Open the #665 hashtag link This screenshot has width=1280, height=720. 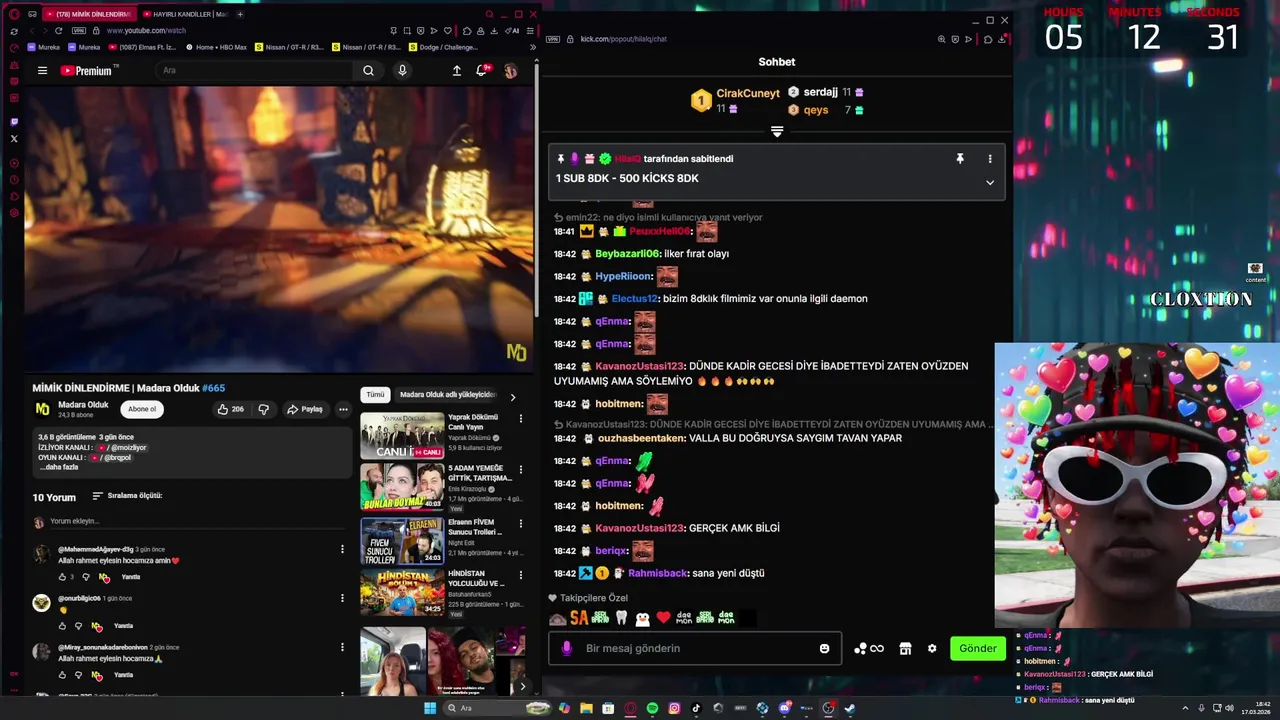pyautogui.click(x=213, y=388)
